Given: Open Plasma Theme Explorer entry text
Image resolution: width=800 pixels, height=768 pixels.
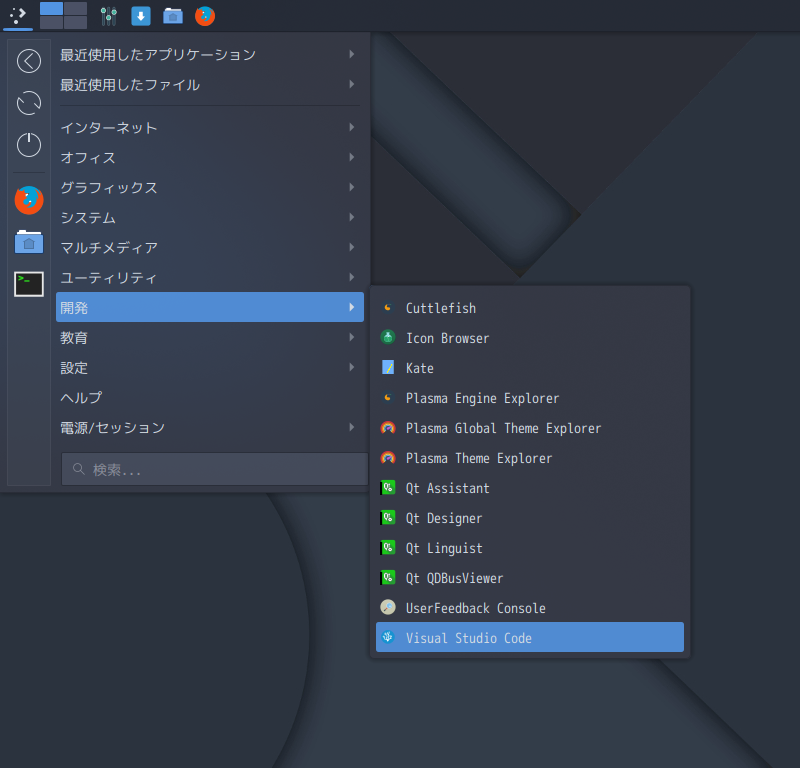Looking at the screenshot, I should (x=479, y=458).
